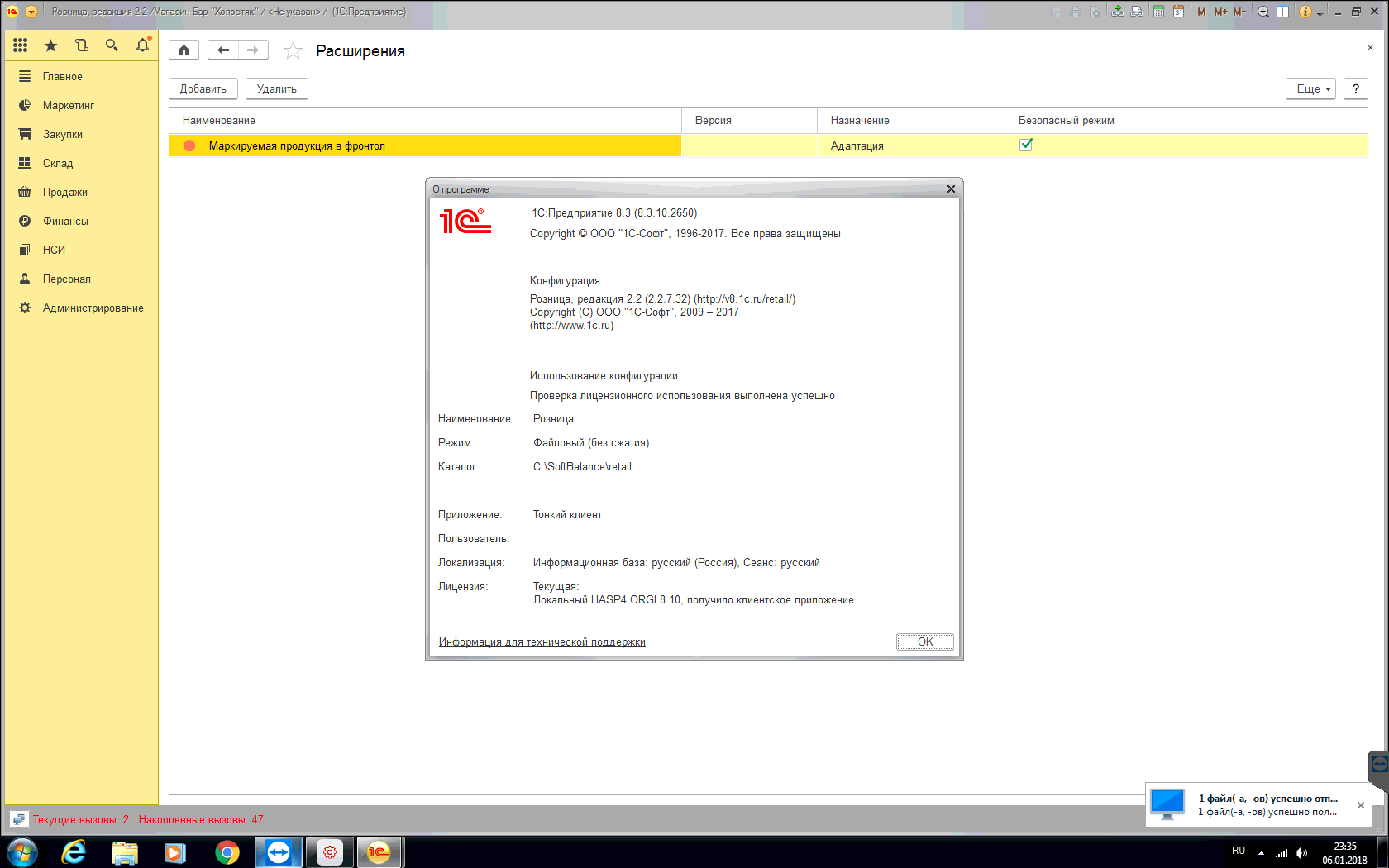Click the search magnifier icon
Image resolution: width=1389 pixels, height=868 pixels.
point(112,45)
